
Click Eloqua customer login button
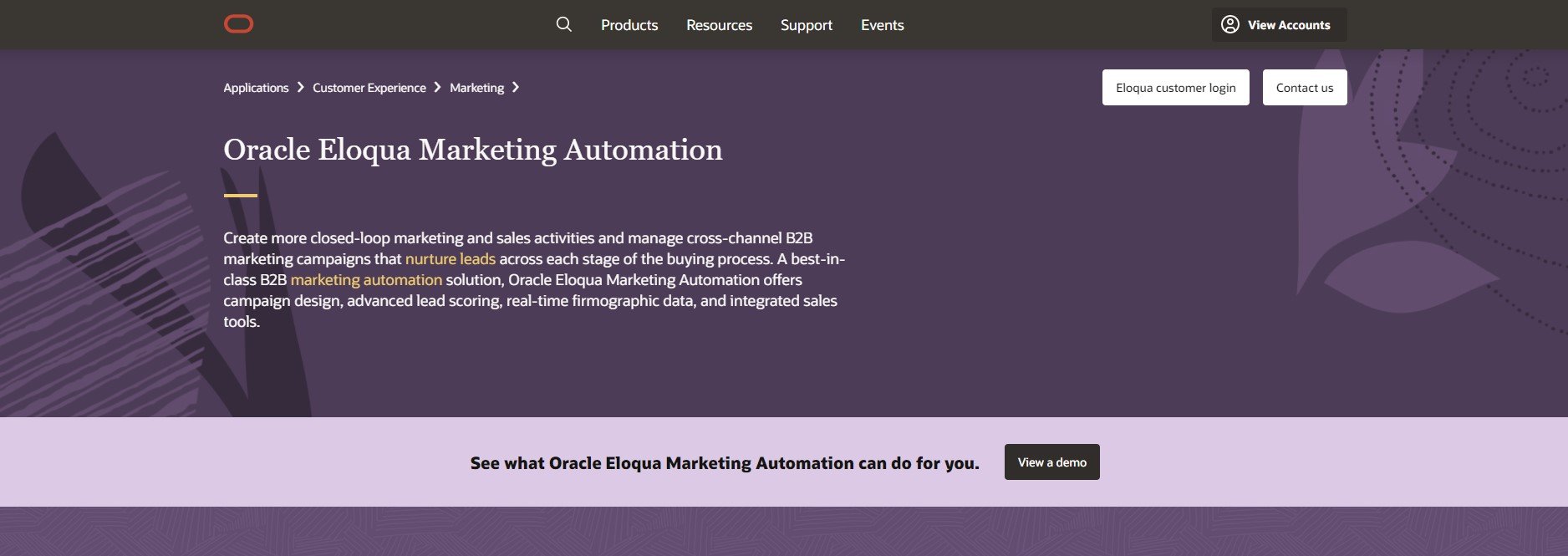pyautogui.click(x=1175, y=87)
